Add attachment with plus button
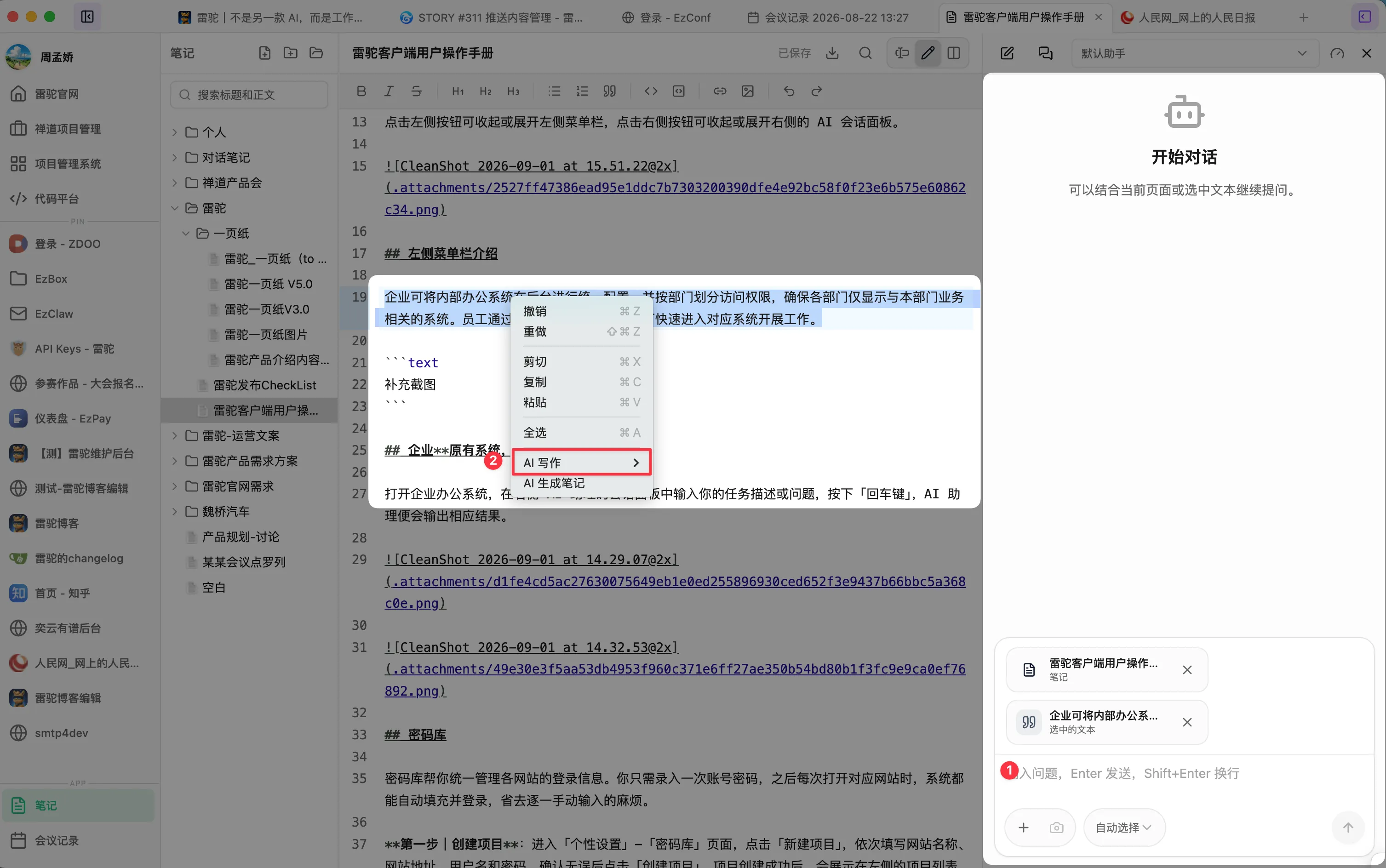 coord(1023,827)
